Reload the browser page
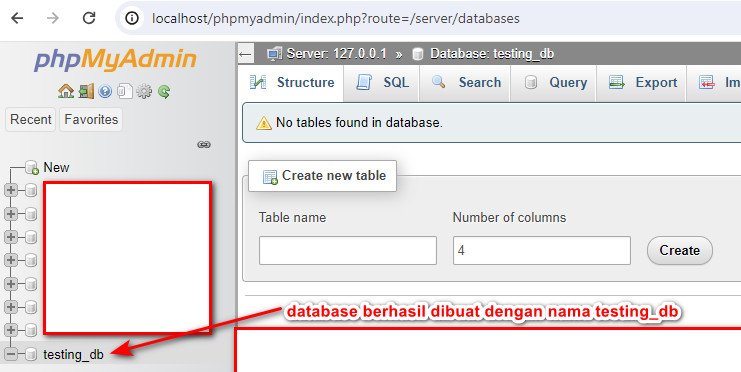Viewport: 741px width, 372px height. pos(89,18)
